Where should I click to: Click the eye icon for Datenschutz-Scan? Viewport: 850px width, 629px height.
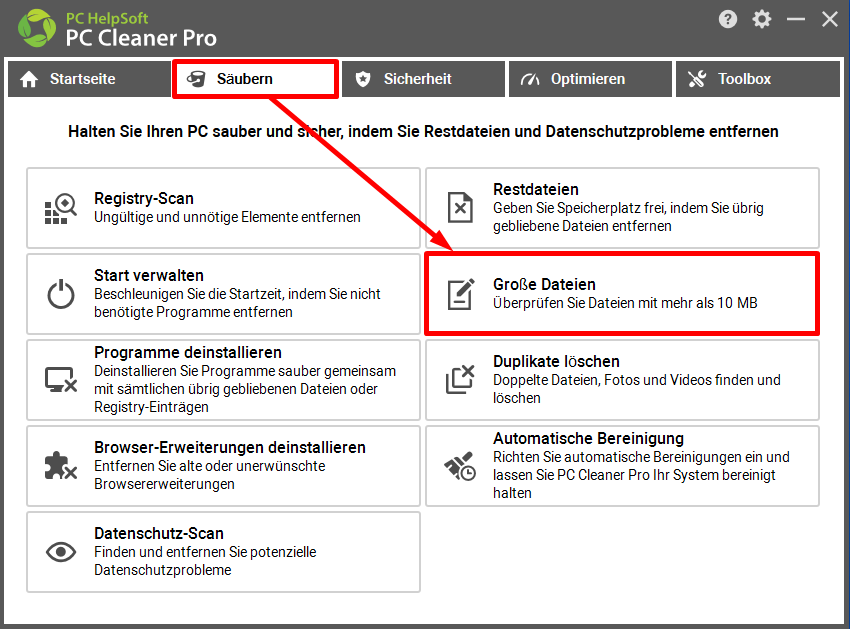tap(61, 552)
